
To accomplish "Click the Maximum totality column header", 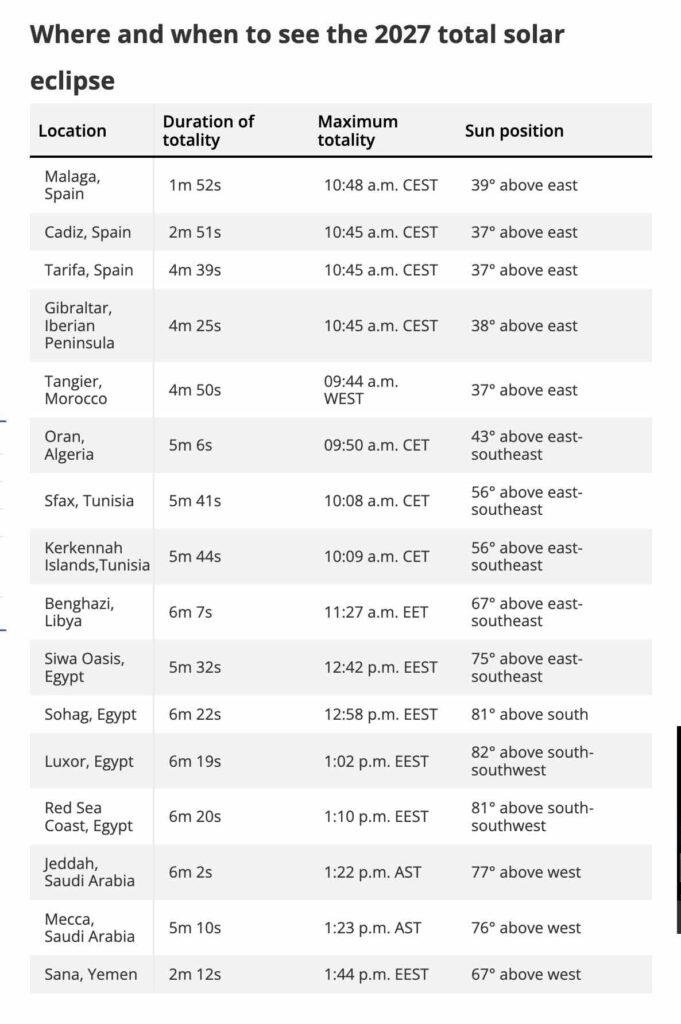I will coord(358,131).
